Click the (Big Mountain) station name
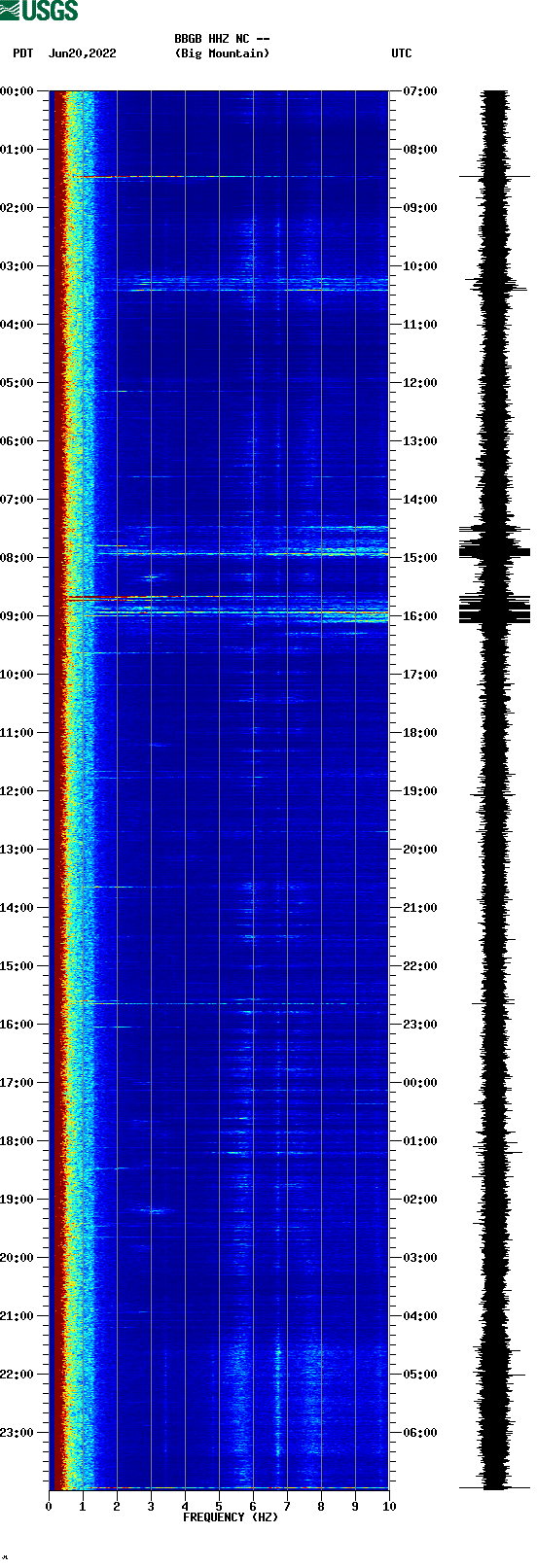This screenshot has height=1568, width=537. 222,53
